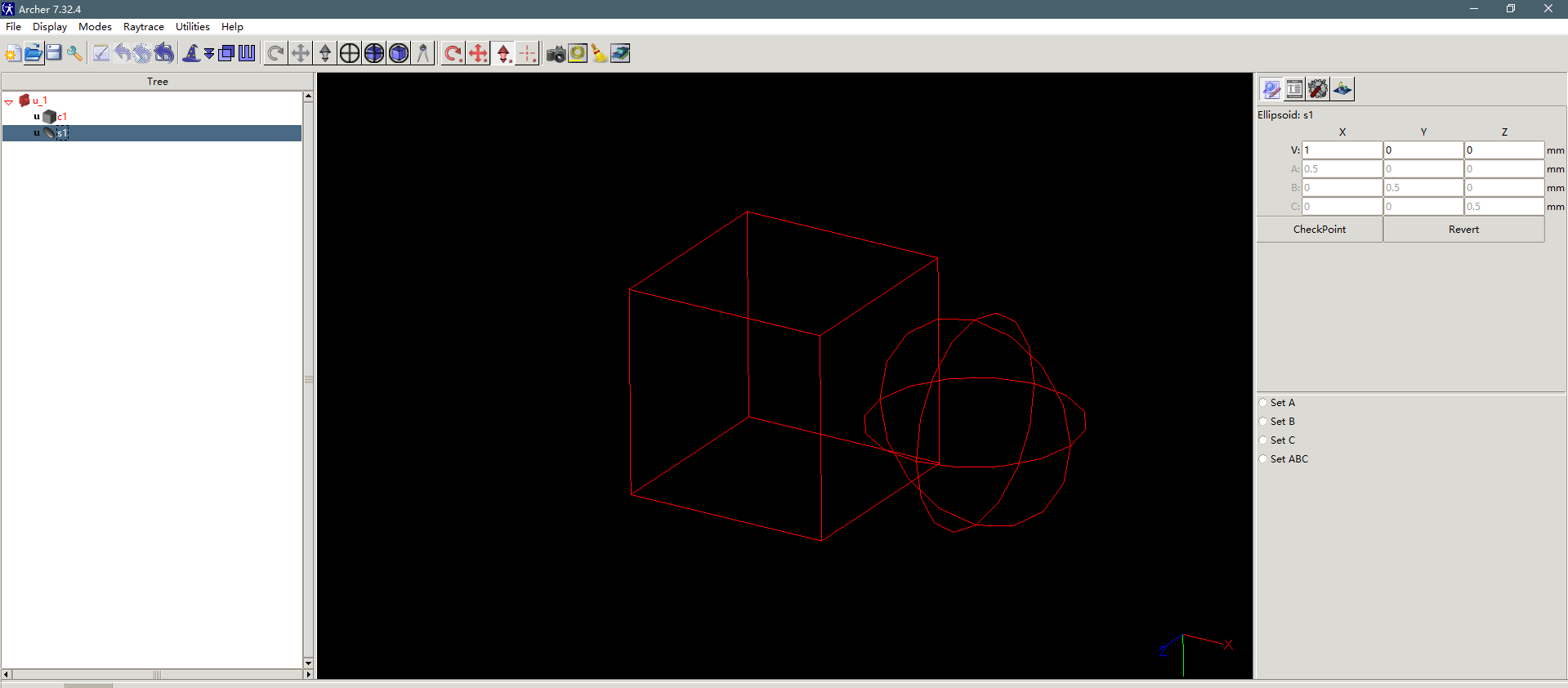This screenshot has width=1568, height=688.
Task: Select the gray Scale view tool
Action: [325, 54]
